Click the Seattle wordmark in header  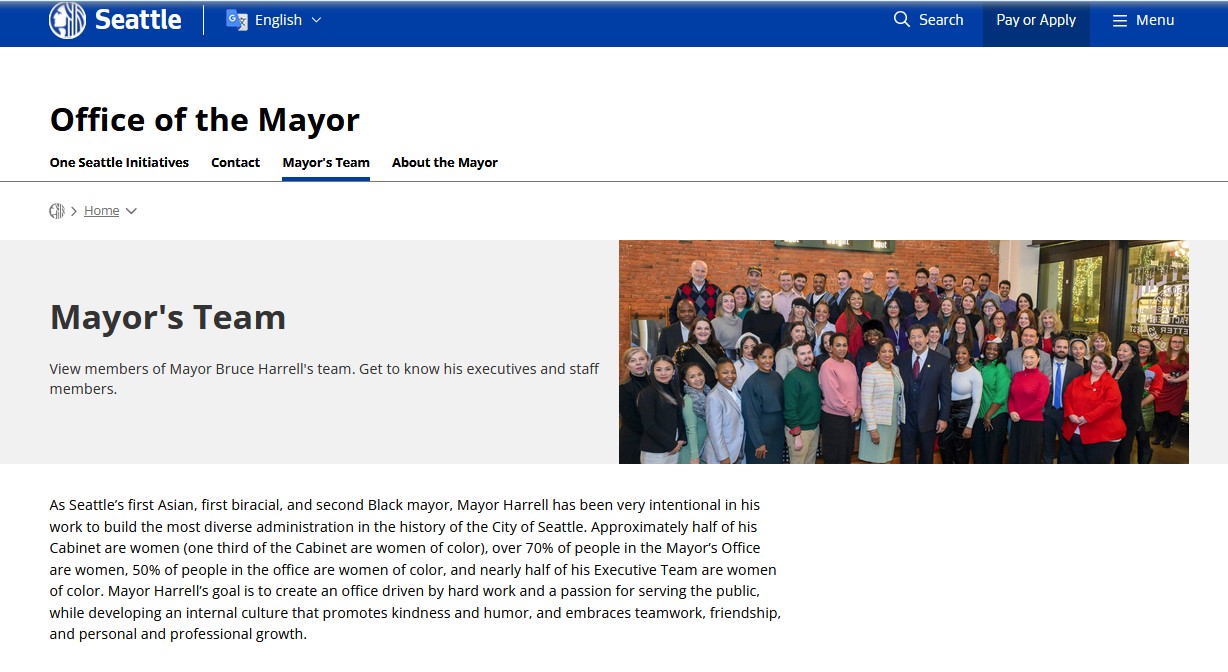pos(138,20)
